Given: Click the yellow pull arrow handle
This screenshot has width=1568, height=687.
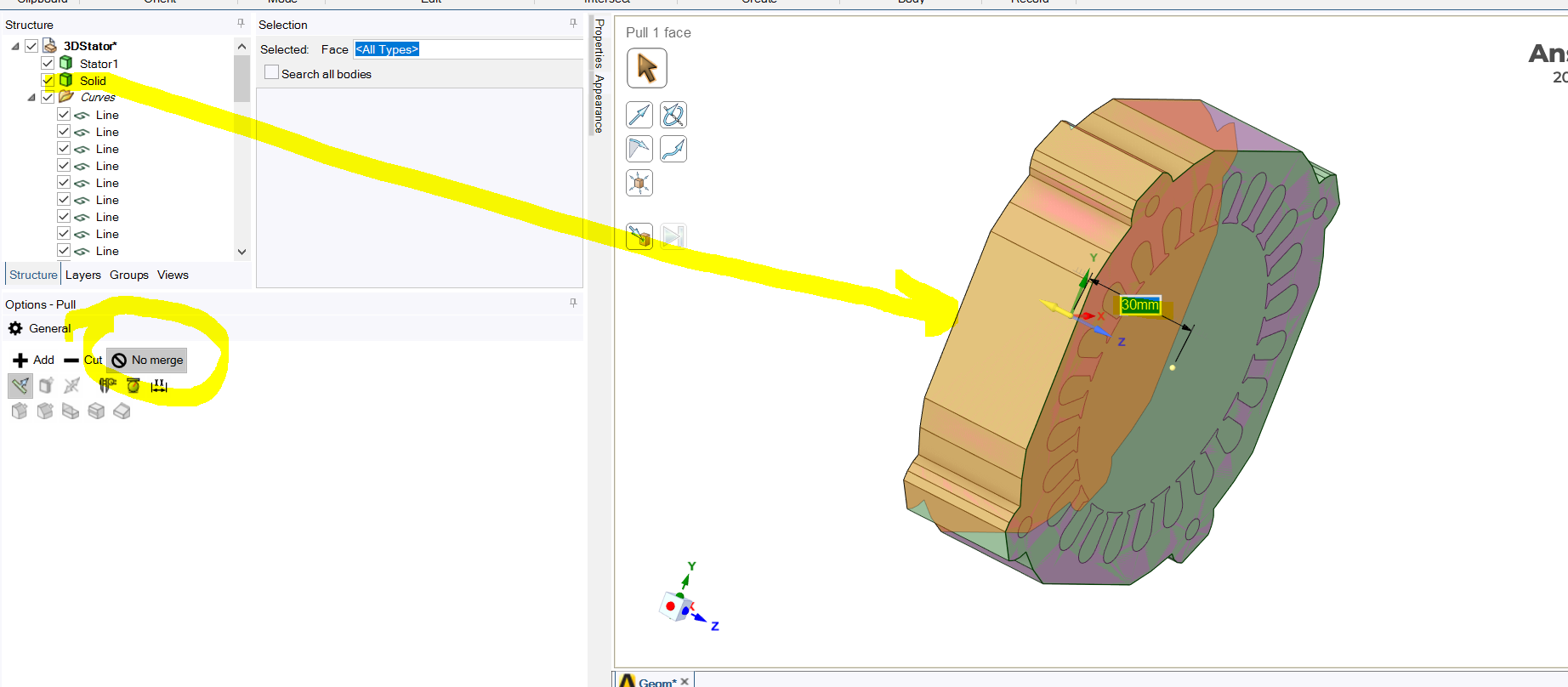Looking at the screenshot, I should 1054,307.
